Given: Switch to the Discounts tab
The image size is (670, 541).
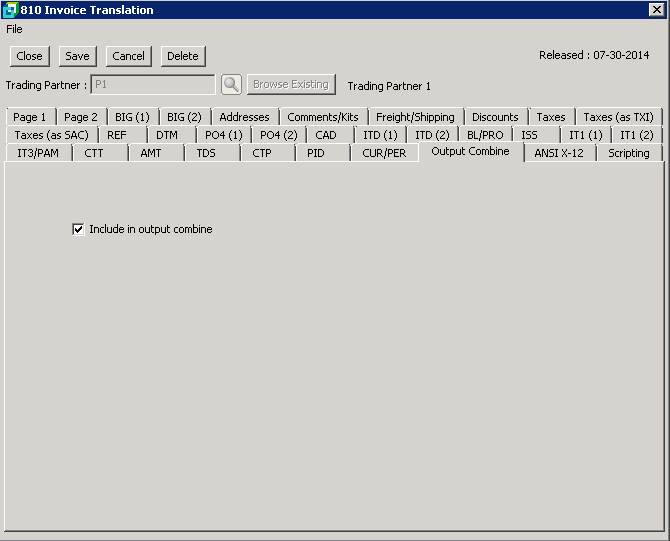Looking at the screenshot, I should coord(495,117).
